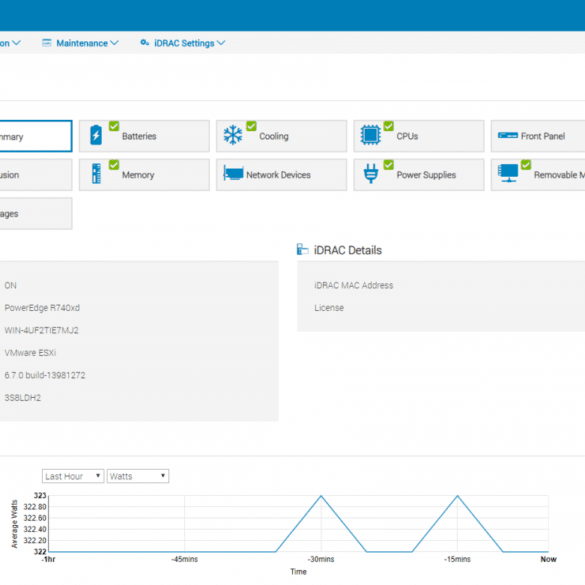Click the power graph peak at -30mins
The height and width of the screenshot is (585, 585).
click(321, 496)
